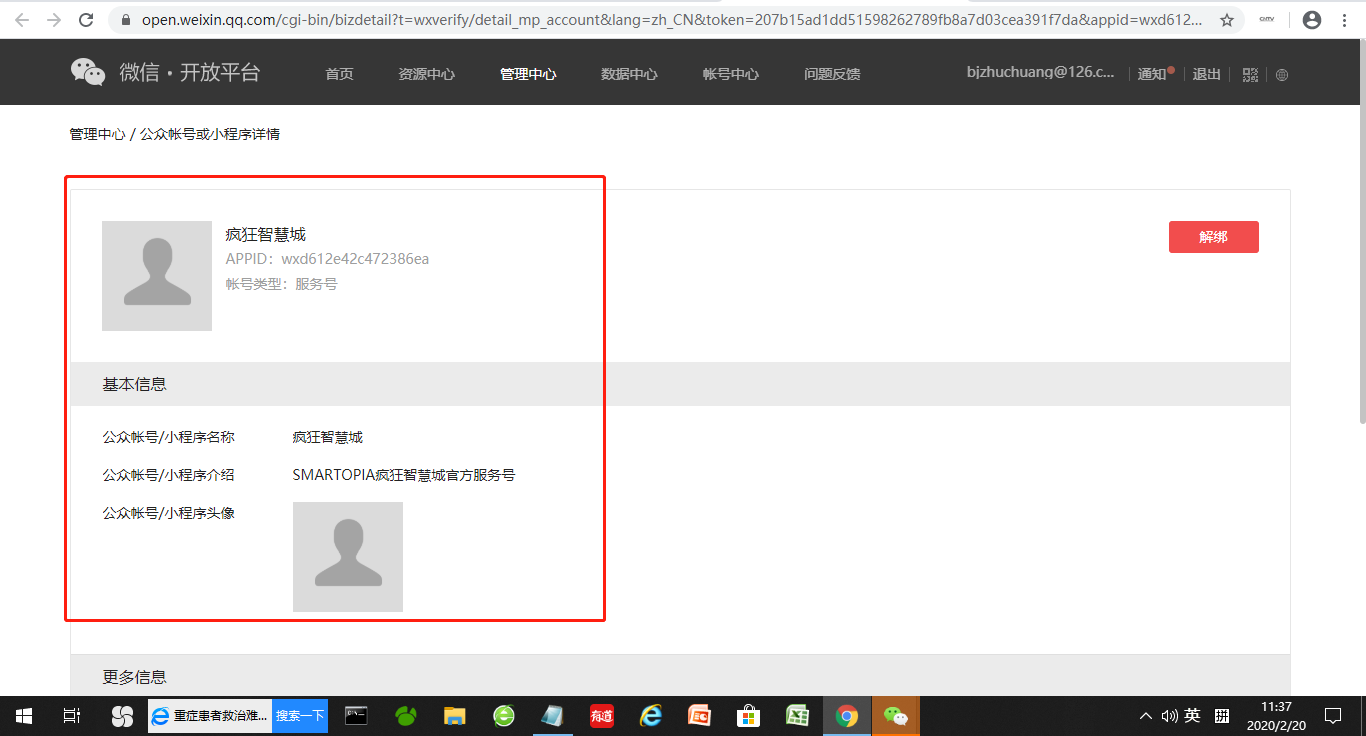Open PowerPoint from taskbar
Viewport: 1366px width, 736px height.
(x=699, y=716)
